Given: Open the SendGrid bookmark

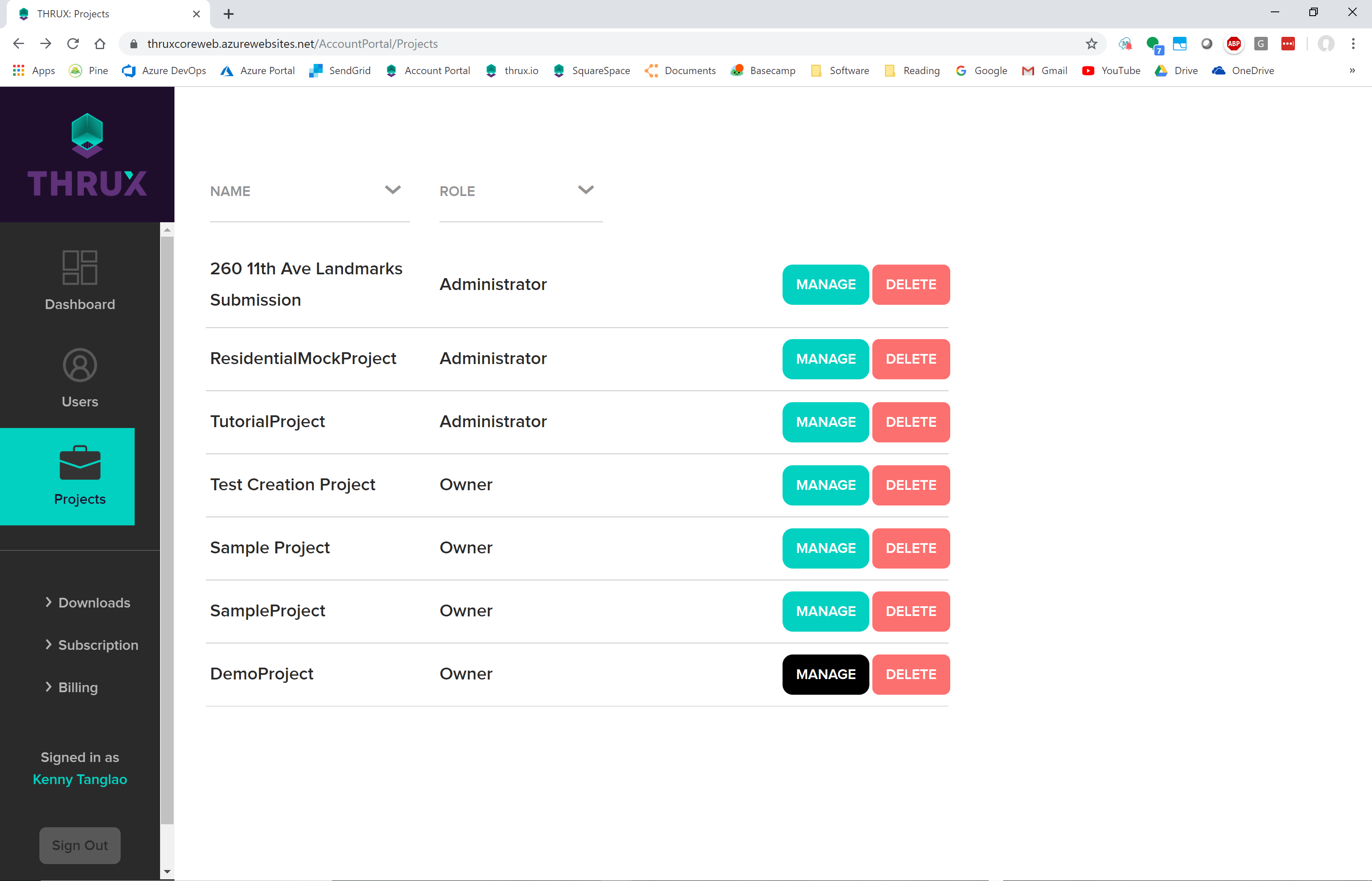Looking at the screenshot, I should [340, 70].
